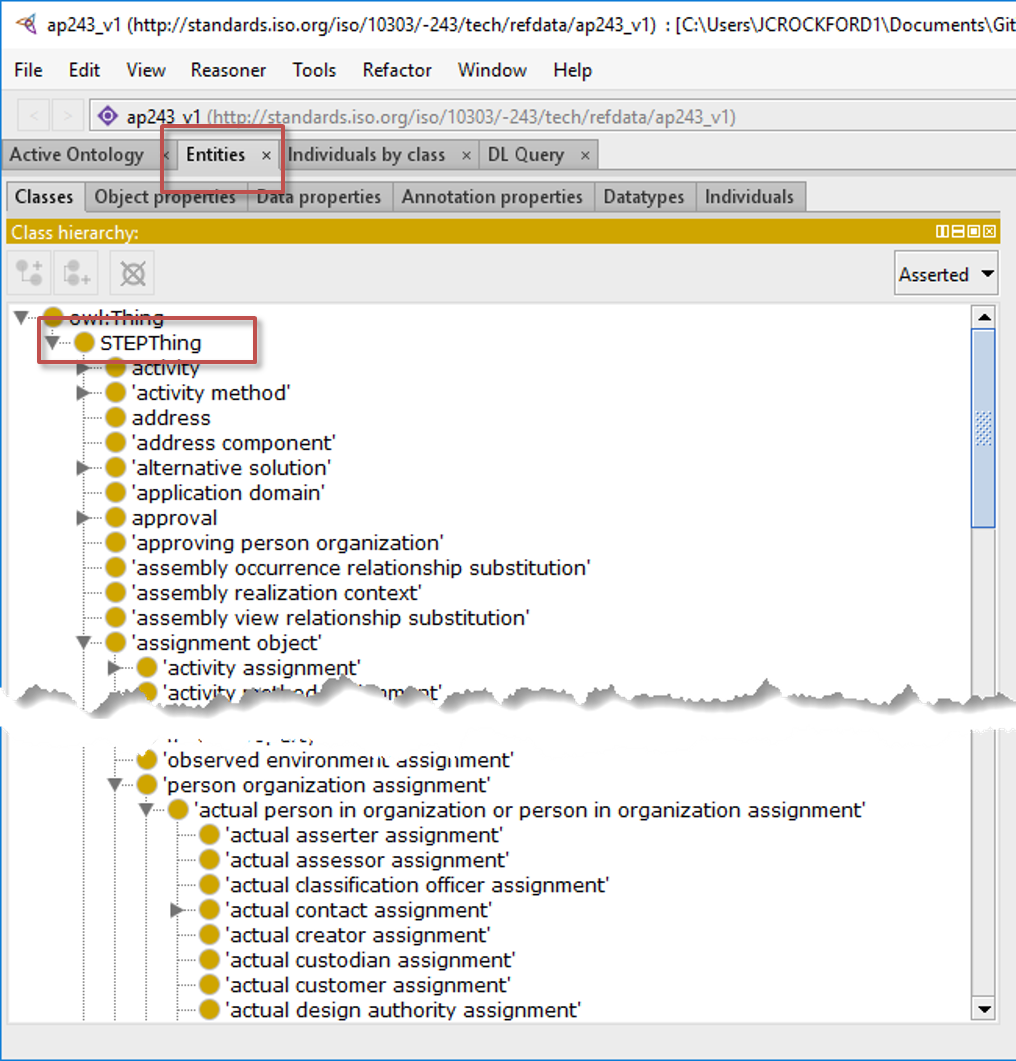The width and height of the screenshot is (1016, 1061).
Task: Expand the 'actual contact assignment' node
Action: 178,910
